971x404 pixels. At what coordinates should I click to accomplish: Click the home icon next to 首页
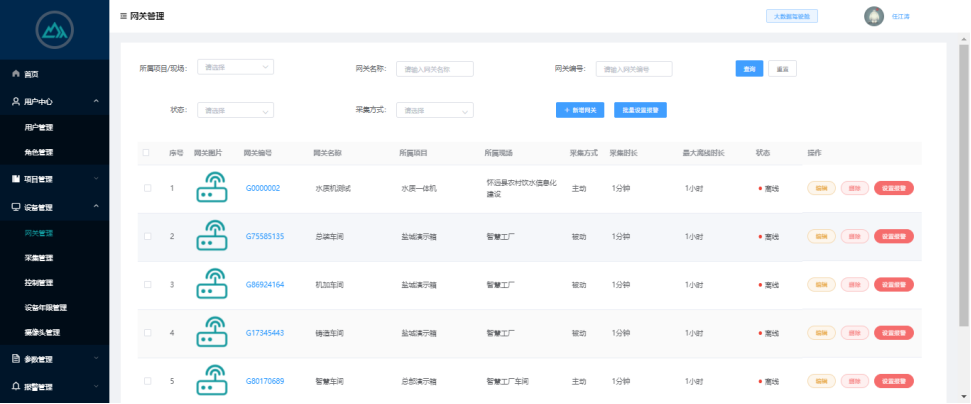[x=15, y=74]
